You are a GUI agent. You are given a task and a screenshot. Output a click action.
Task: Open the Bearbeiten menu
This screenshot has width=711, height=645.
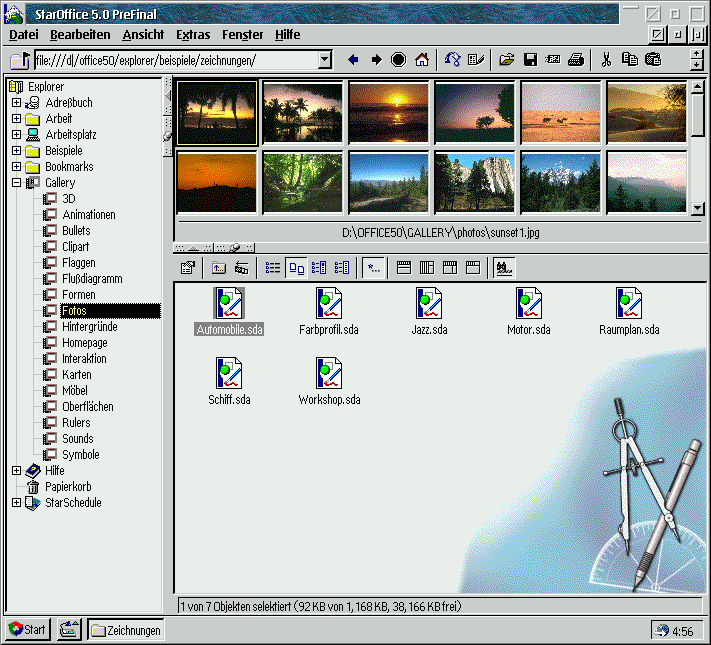point(80,34)
